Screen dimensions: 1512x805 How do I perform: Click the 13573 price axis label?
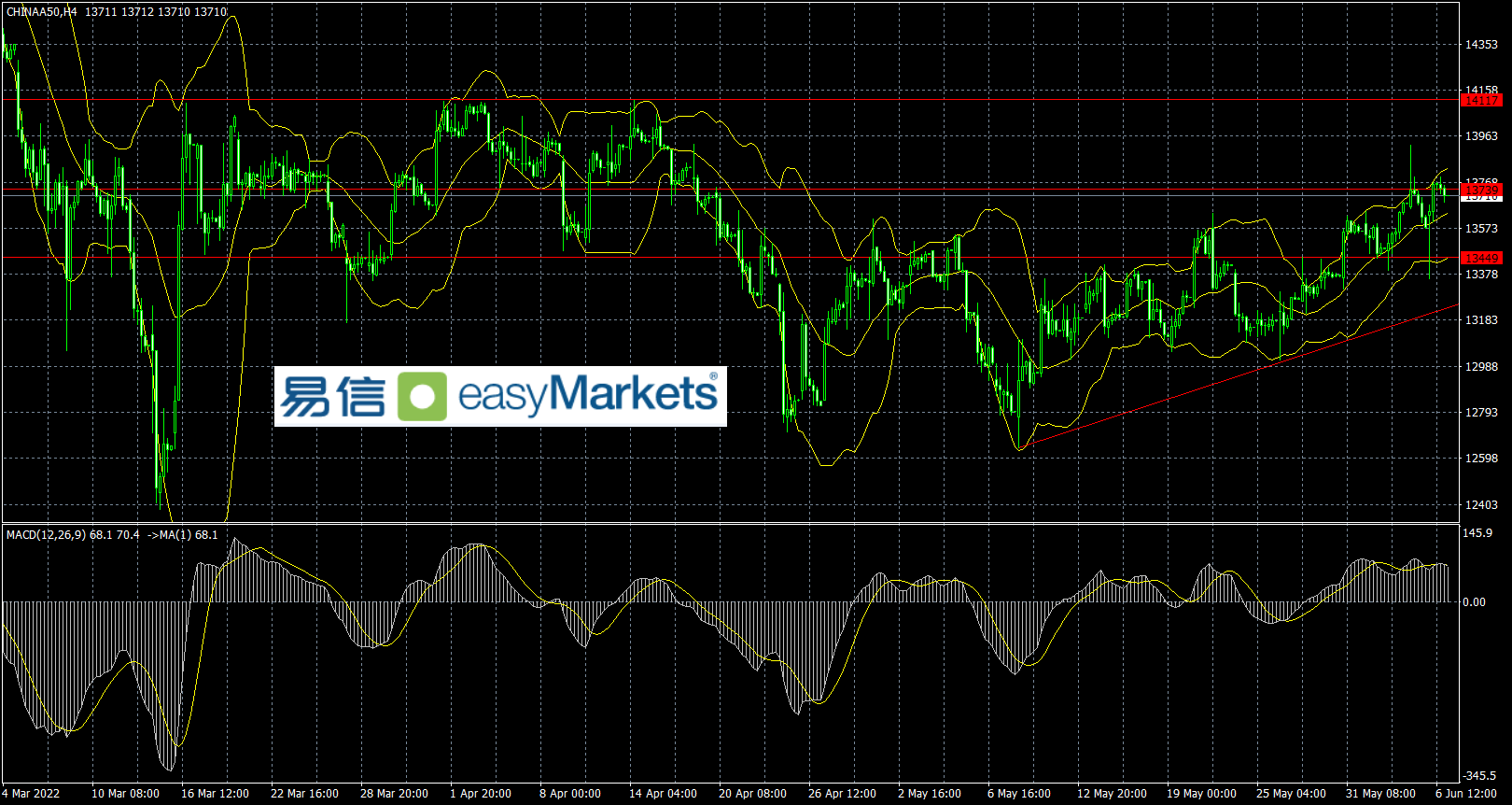point(1481,229)
